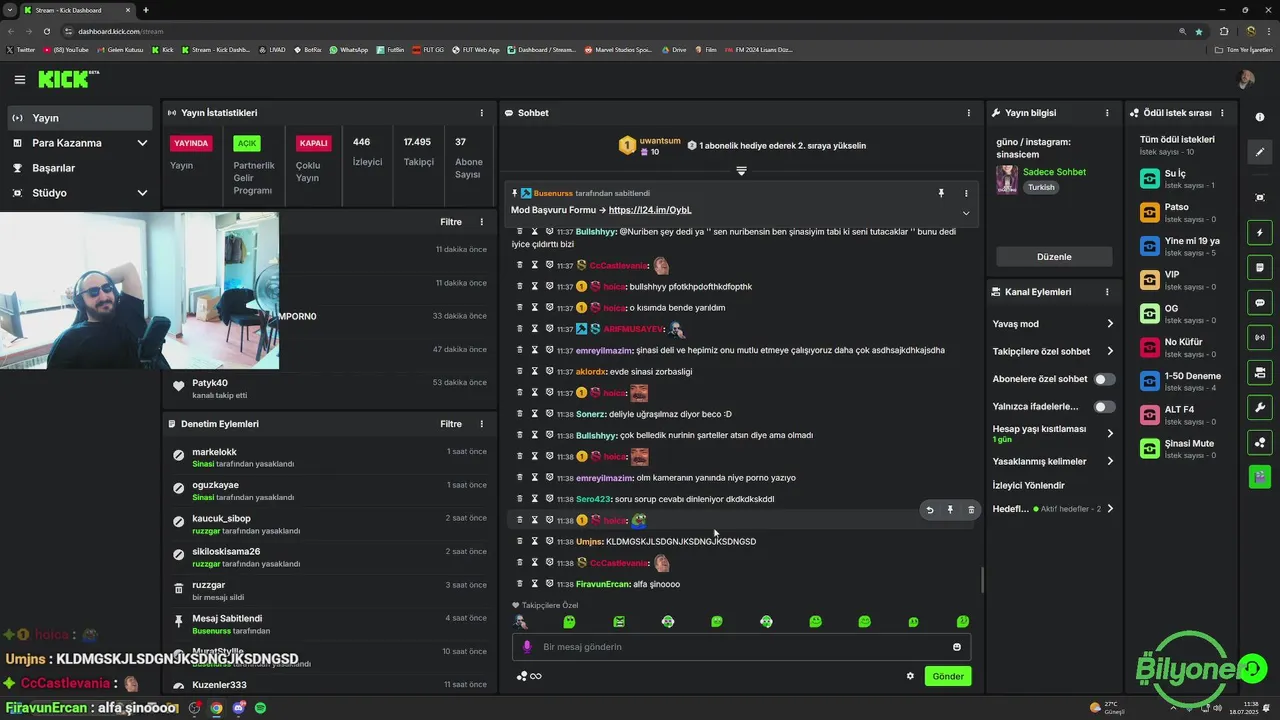Toggle Yalnızca ifadelerle switch

[x=1104, y=407]
